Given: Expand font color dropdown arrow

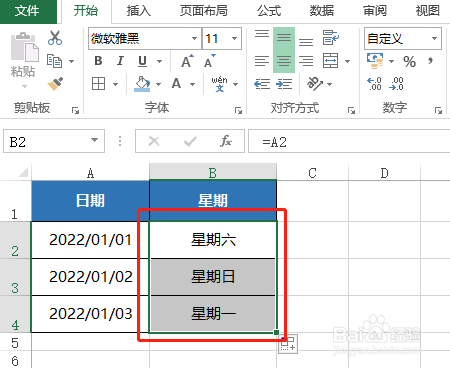Looking at the screenshot, I should click(192, 84).
